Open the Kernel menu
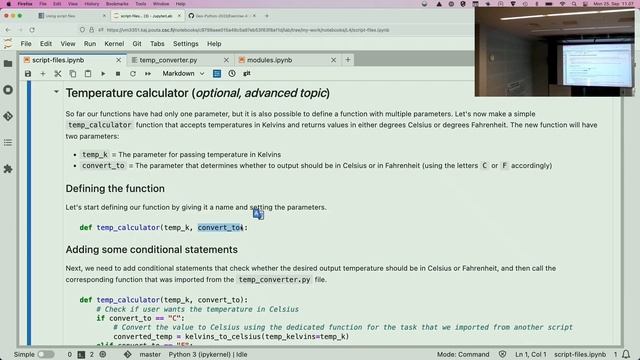Image resolution: width=640 pixels, height=360 pixels. (114, 44)
